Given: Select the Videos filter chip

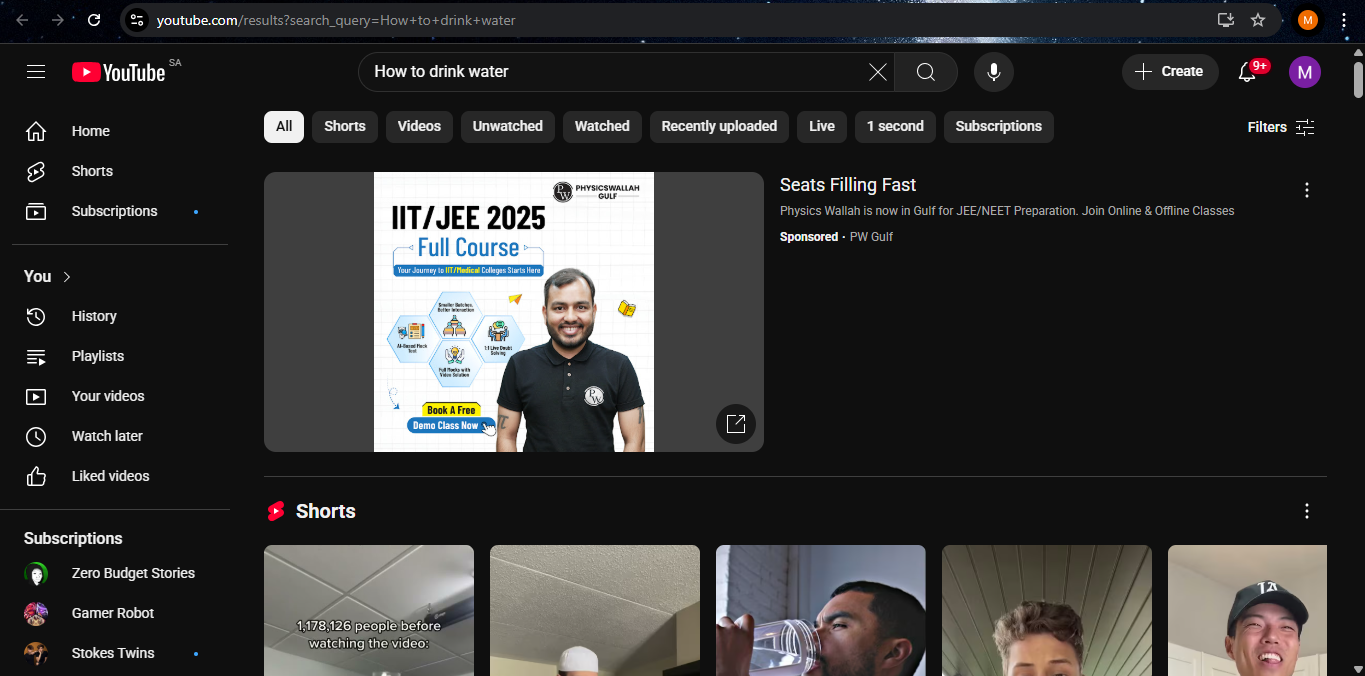Looking at the screenshot, I should (x=419, y=127).
